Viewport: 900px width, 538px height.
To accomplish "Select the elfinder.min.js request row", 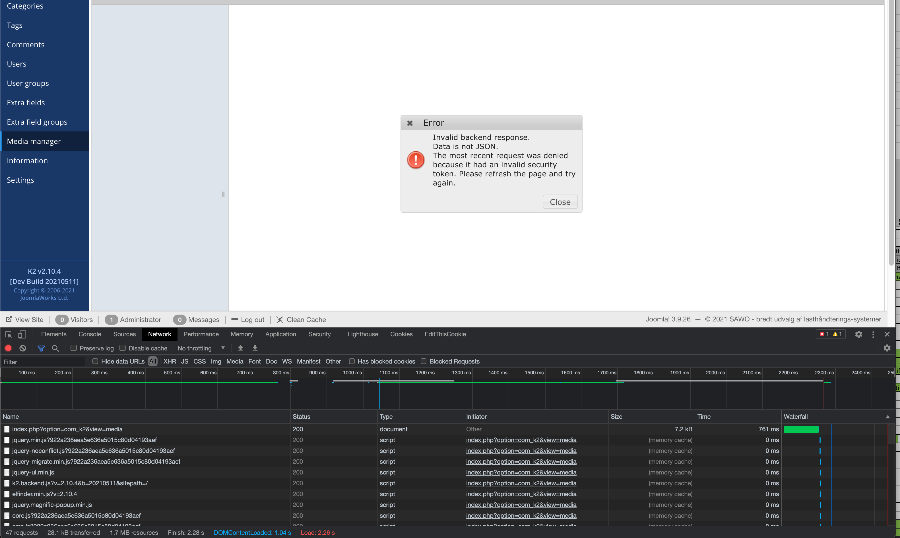I will [448, 494].
